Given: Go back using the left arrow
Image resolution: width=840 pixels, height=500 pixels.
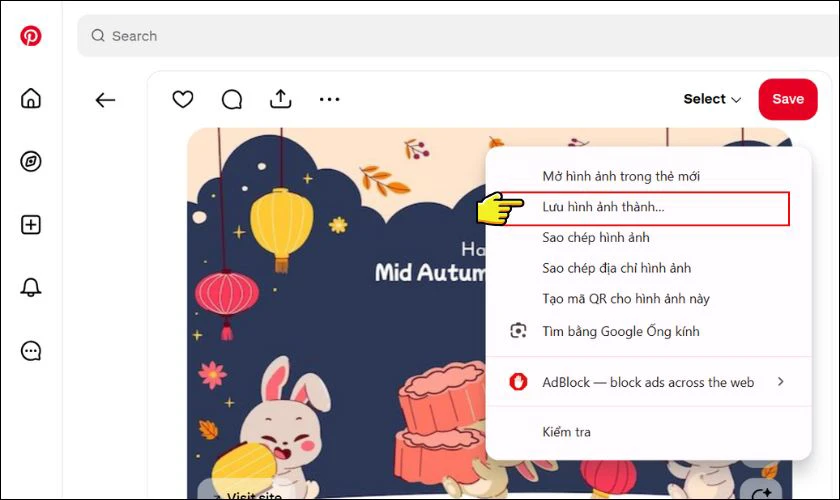Looking at the screenshot, I should click(105, 100).
